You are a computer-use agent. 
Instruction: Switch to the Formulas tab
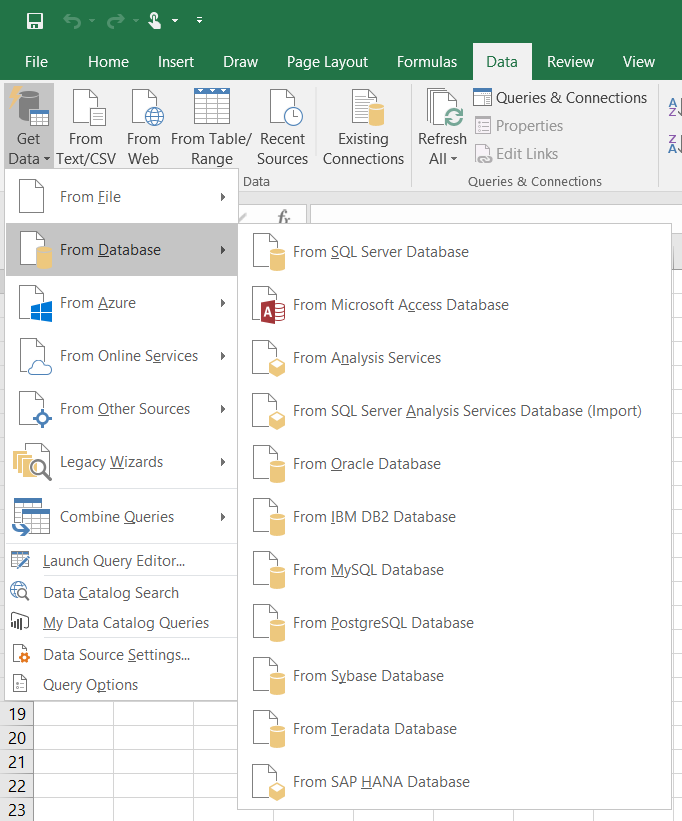pos(427,62)
